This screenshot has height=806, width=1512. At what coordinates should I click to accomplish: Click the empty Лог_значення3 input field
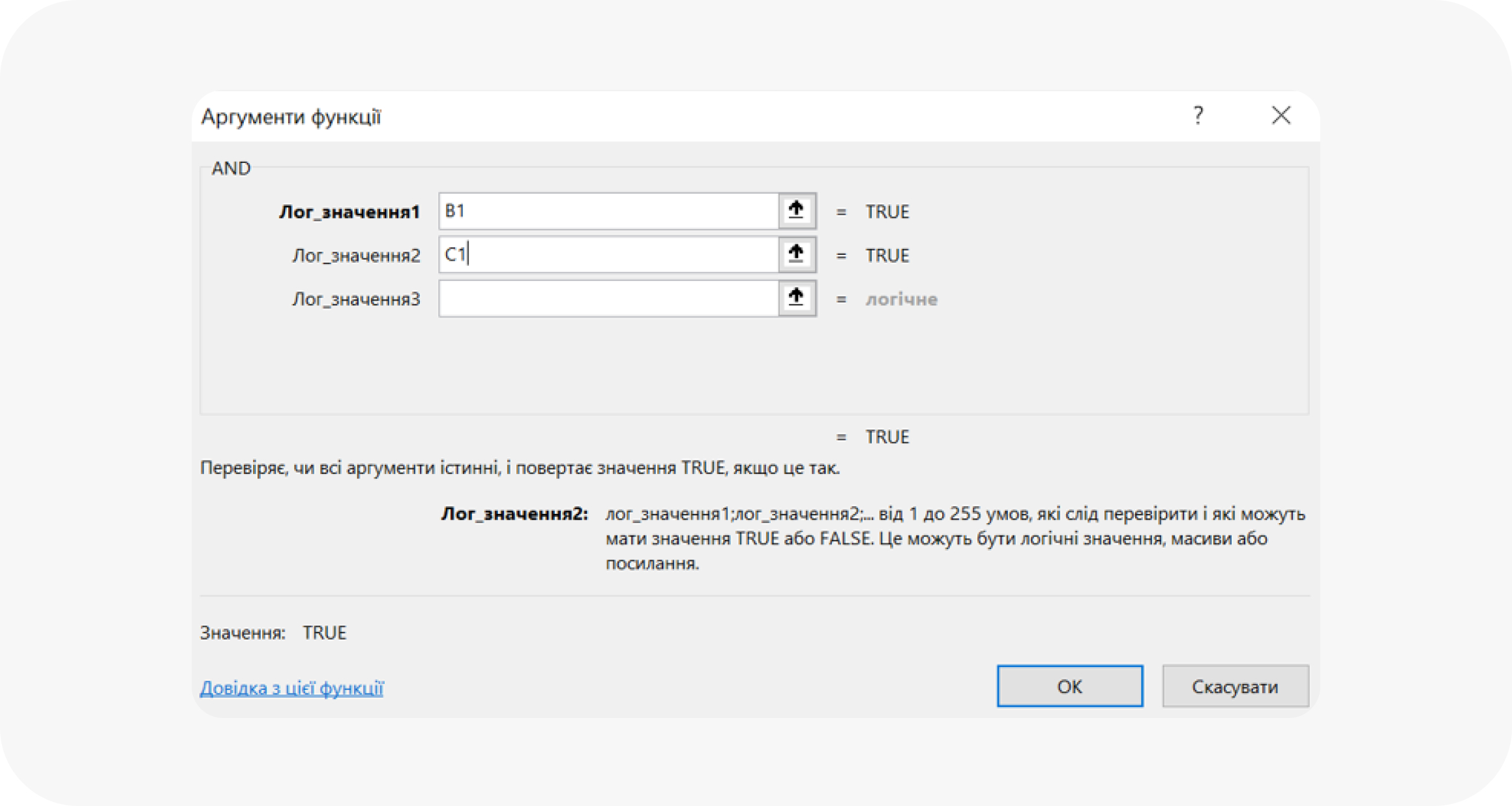[x=608, y=298]
